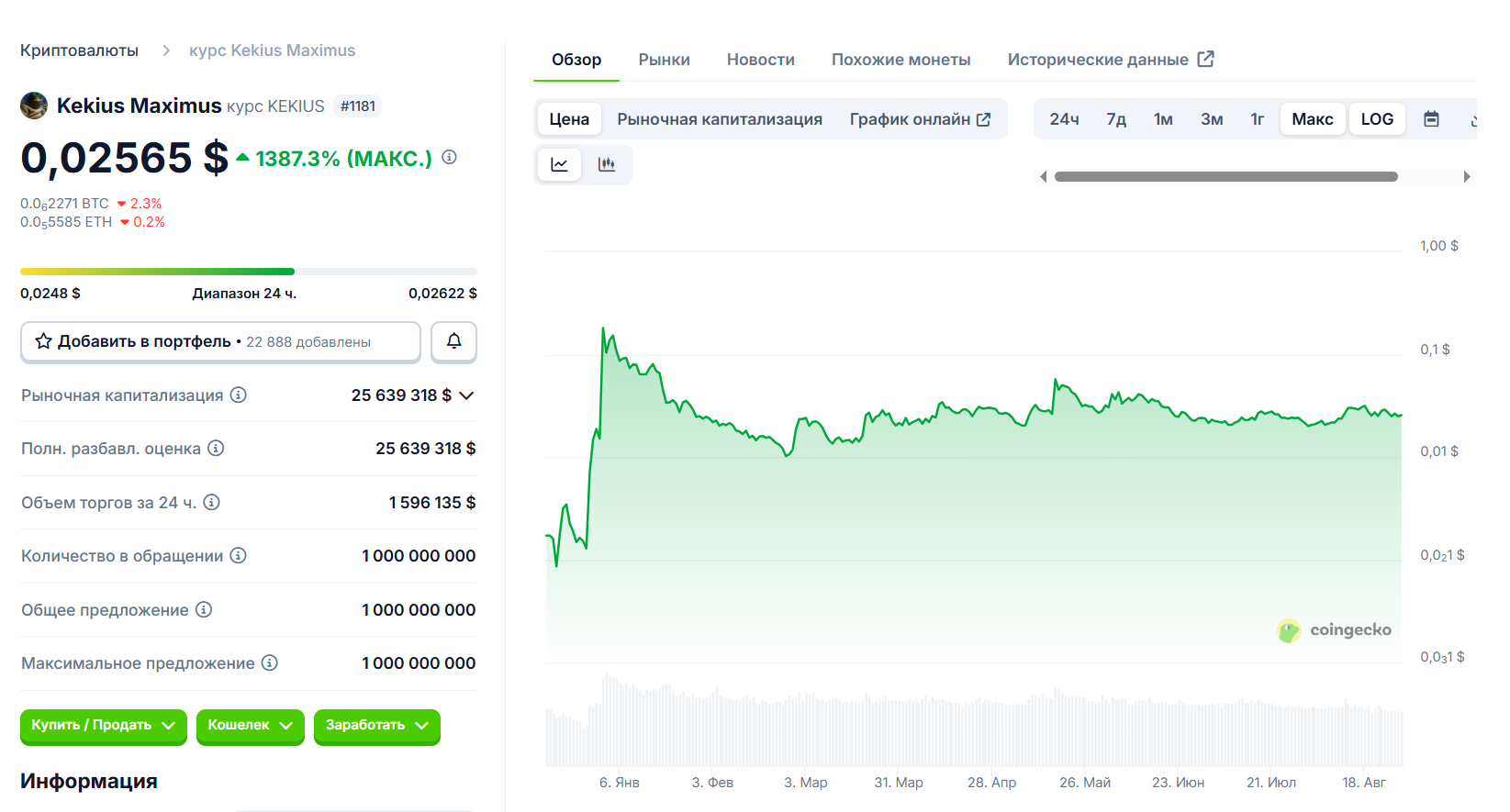Click the 24h range progress bar
The width and height of the screenshot is (1510, 812).
[249, 272]
